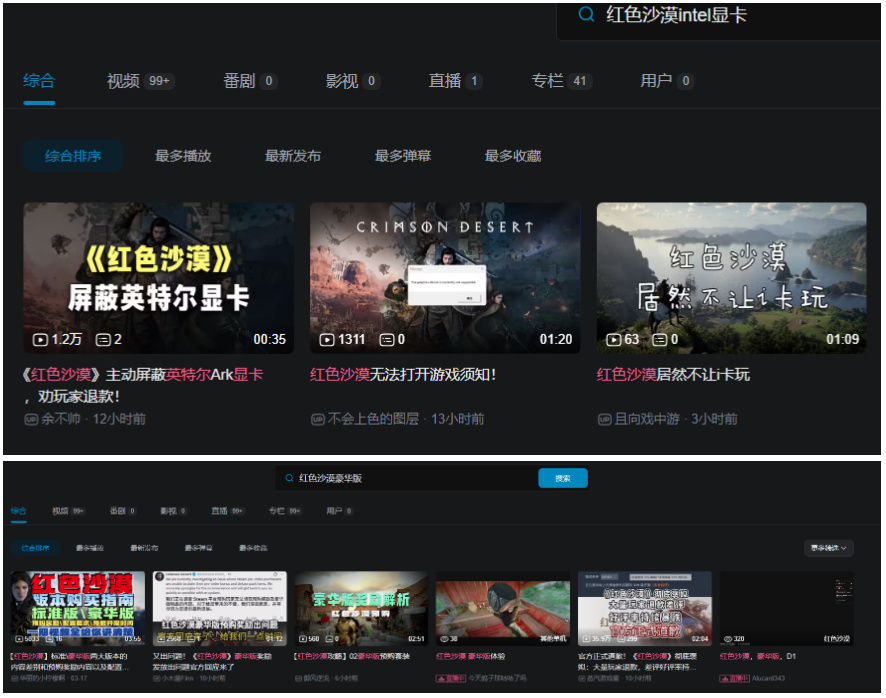Click the UP badge icon before 不会上色的图层
This screenshot has height=698, width=886.
tap(318, 419)
